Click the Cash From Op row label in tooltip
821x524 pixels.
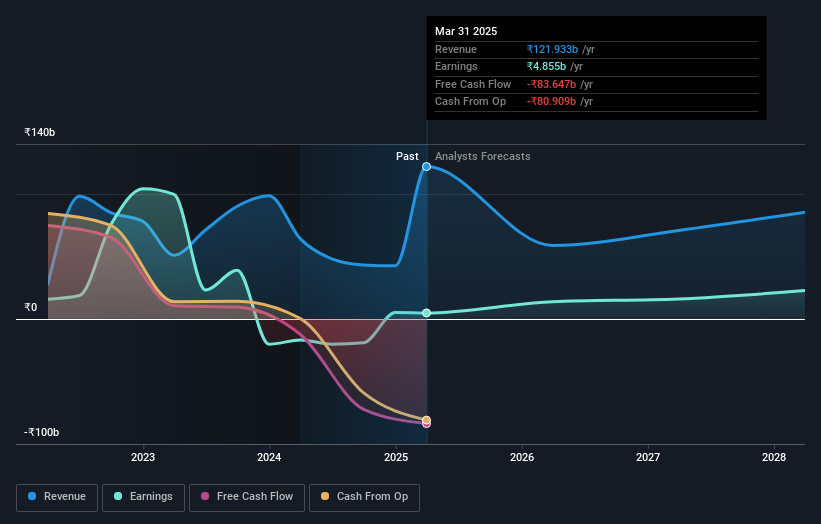(x=470, y=102)
